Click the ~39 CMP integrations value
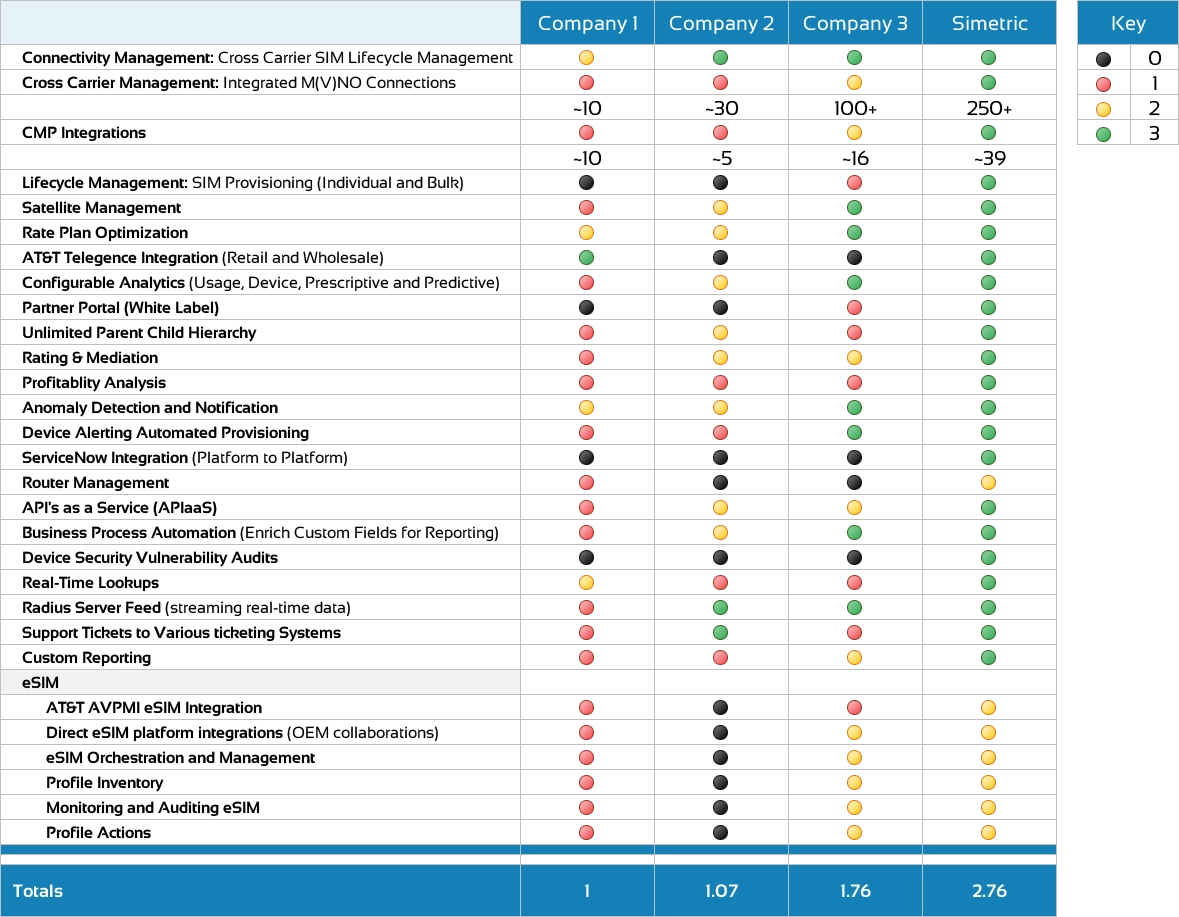Image resolution: width=1179 pixels, height=917 pixels. [989, 159]
